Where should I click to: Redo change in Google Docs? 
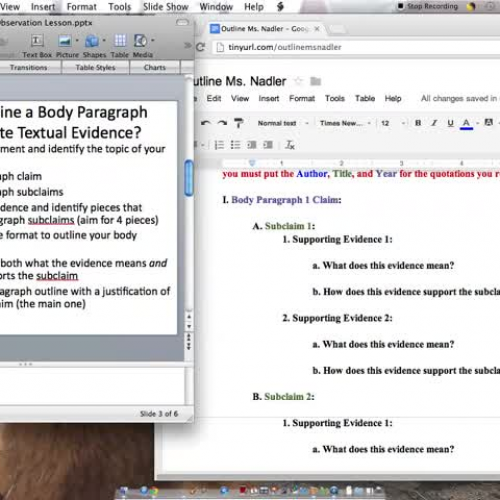(x=222, y=123)
